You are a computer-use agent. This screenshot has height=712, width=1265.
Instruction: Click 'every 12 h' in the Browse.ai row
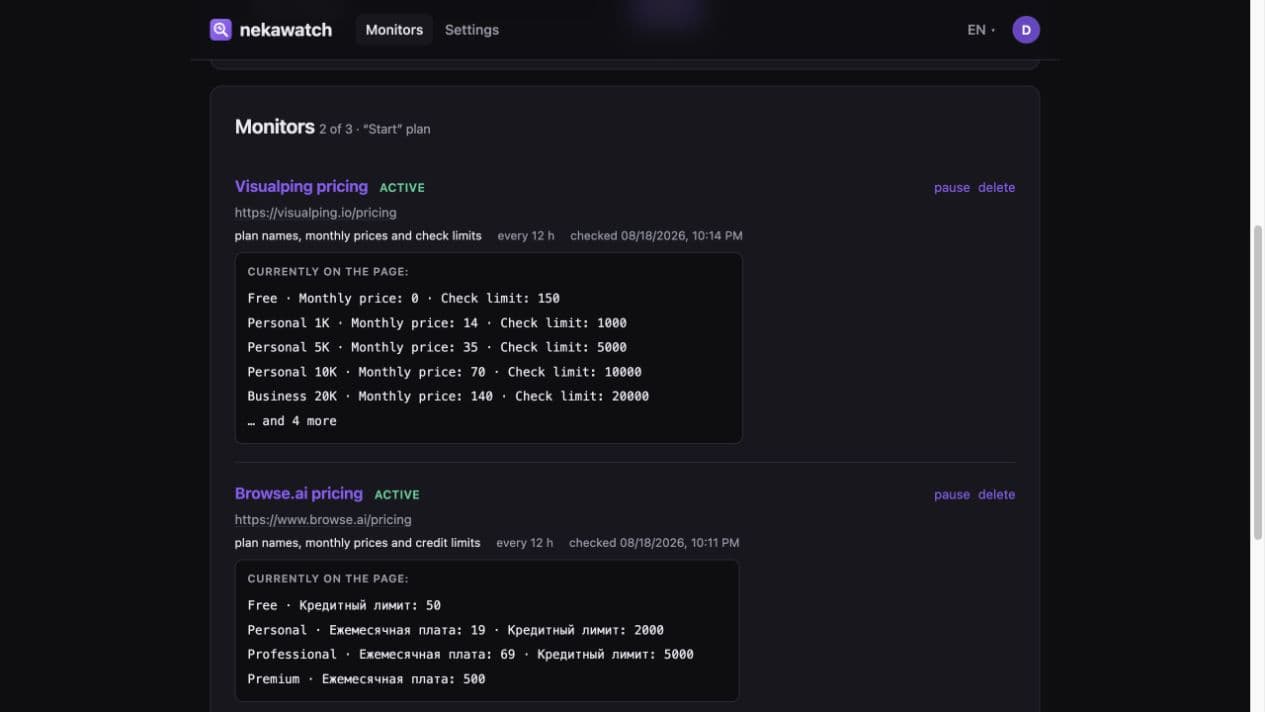[525, 543]
